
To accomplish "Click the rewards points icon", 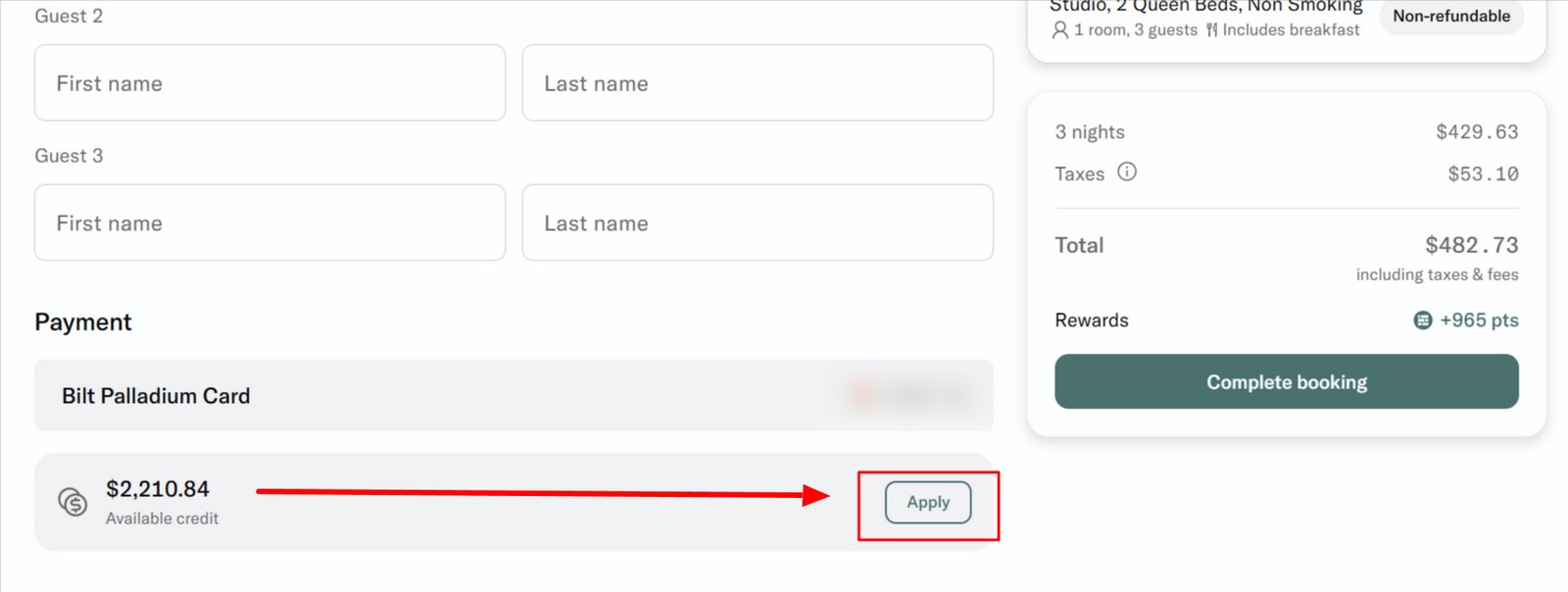I will 1422,321.
